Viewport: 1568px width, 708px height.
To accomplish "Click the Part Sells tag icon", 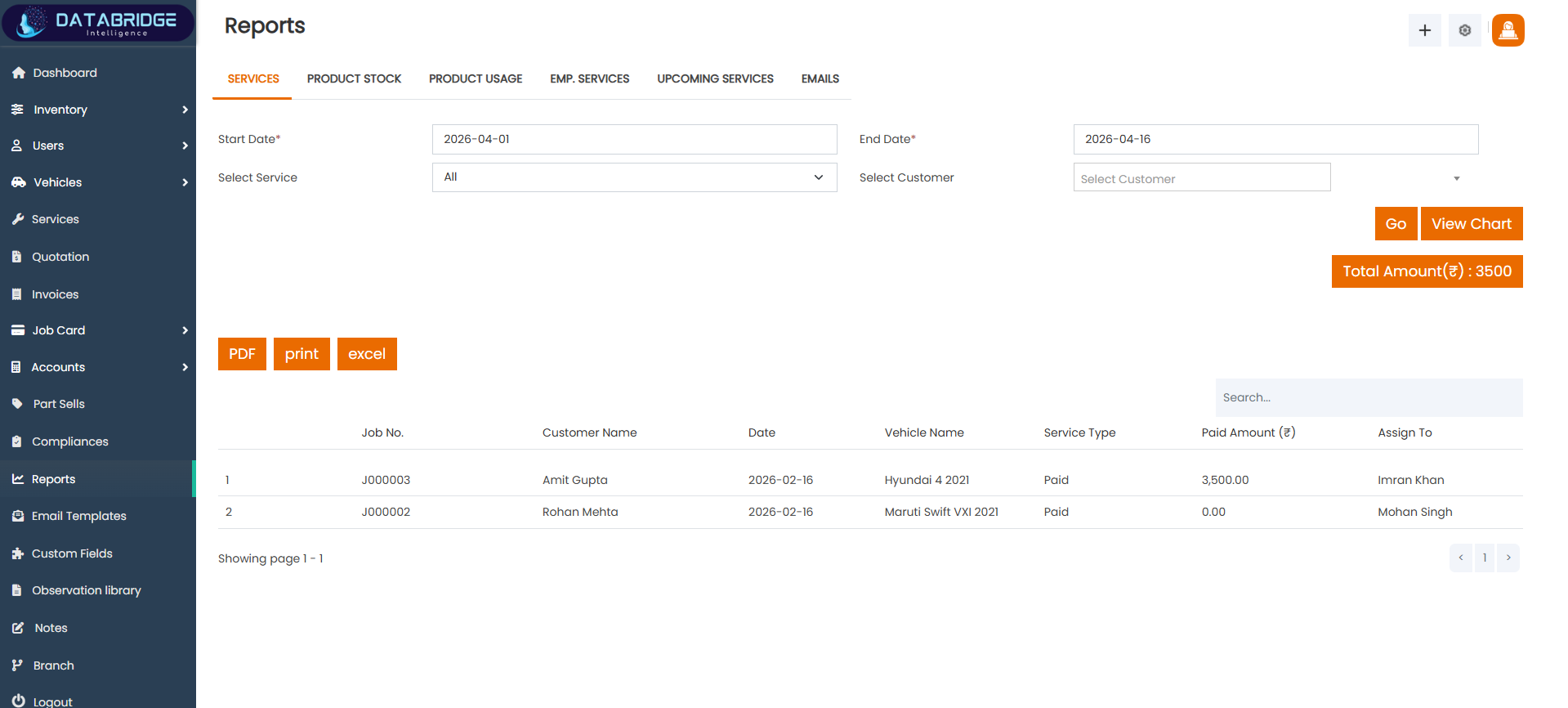I will coord(17,404).
